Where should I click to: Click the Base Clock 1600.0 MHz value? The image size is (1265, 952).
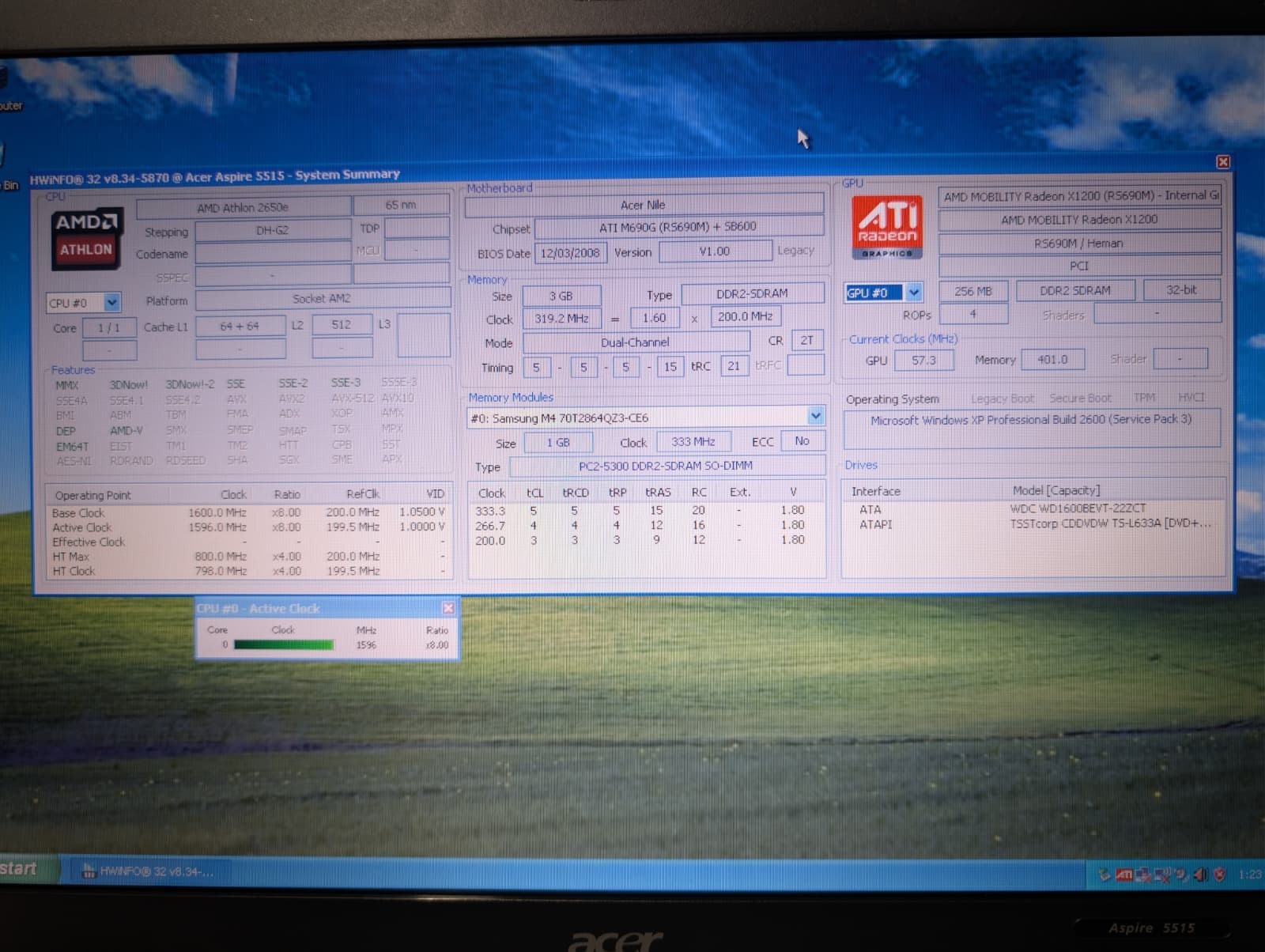click(x=217, y=512)
